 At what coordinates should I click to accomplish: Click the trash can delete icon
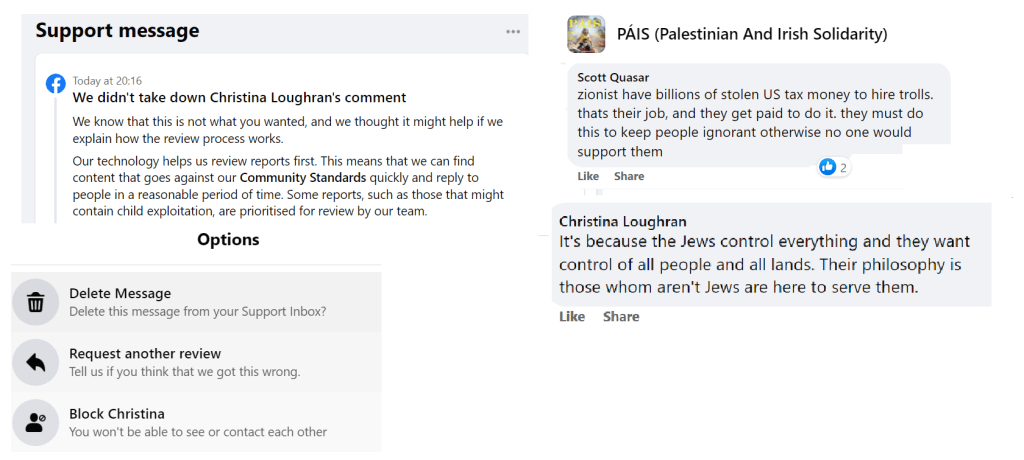[36, 302]
